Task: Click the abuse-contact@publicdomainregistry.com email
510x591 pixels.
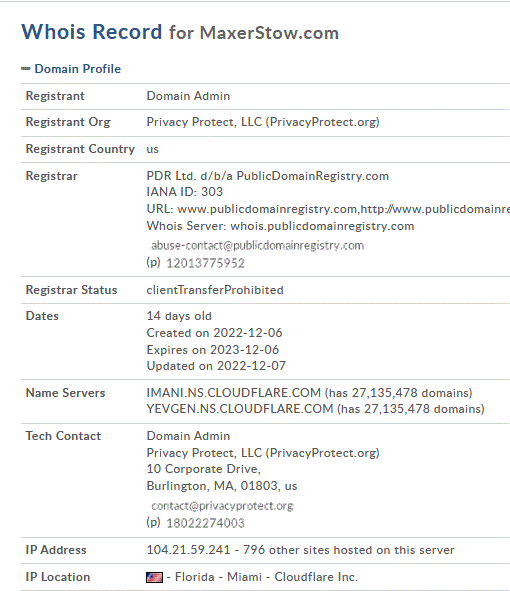Action: pos(257,245)
